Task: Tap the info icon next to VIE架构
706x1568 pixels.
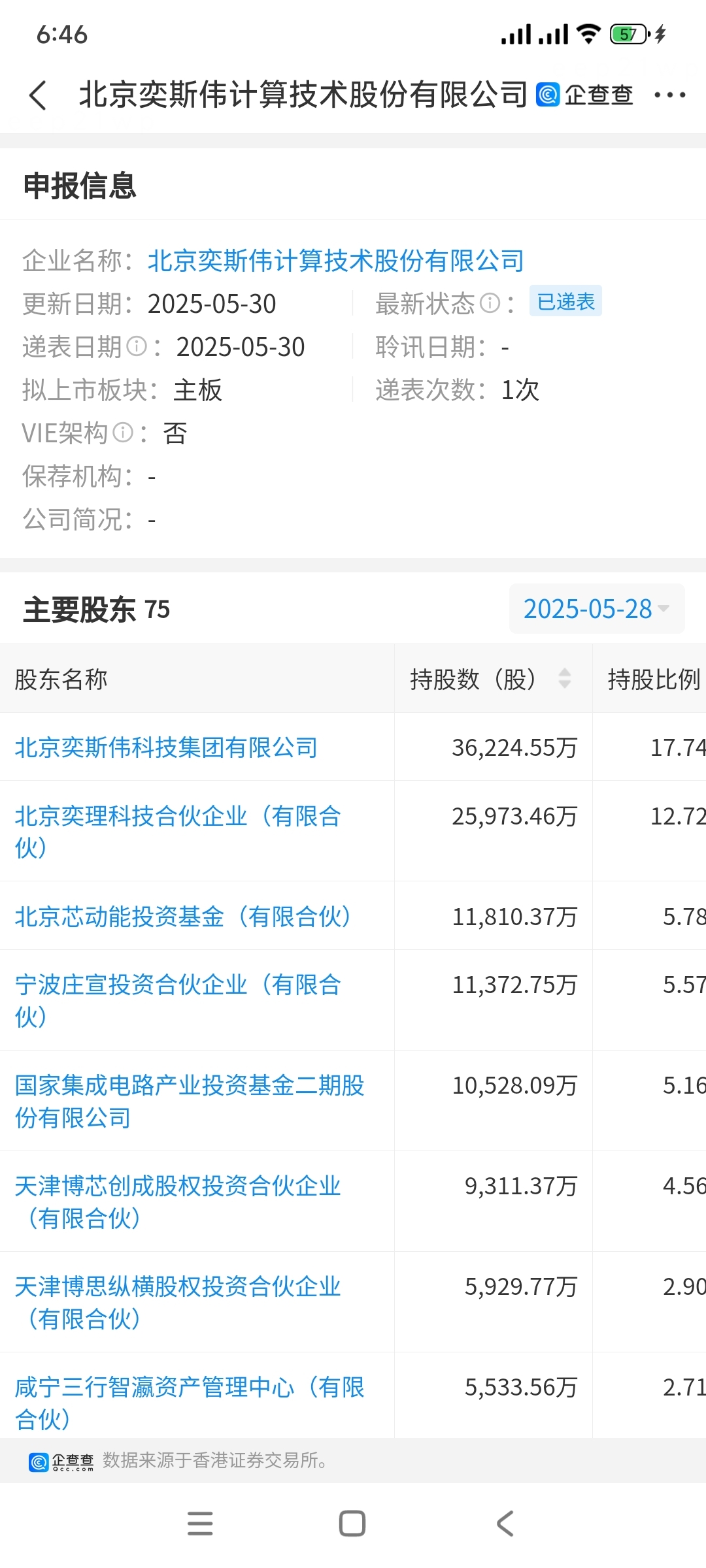Action: click(123, 433)
